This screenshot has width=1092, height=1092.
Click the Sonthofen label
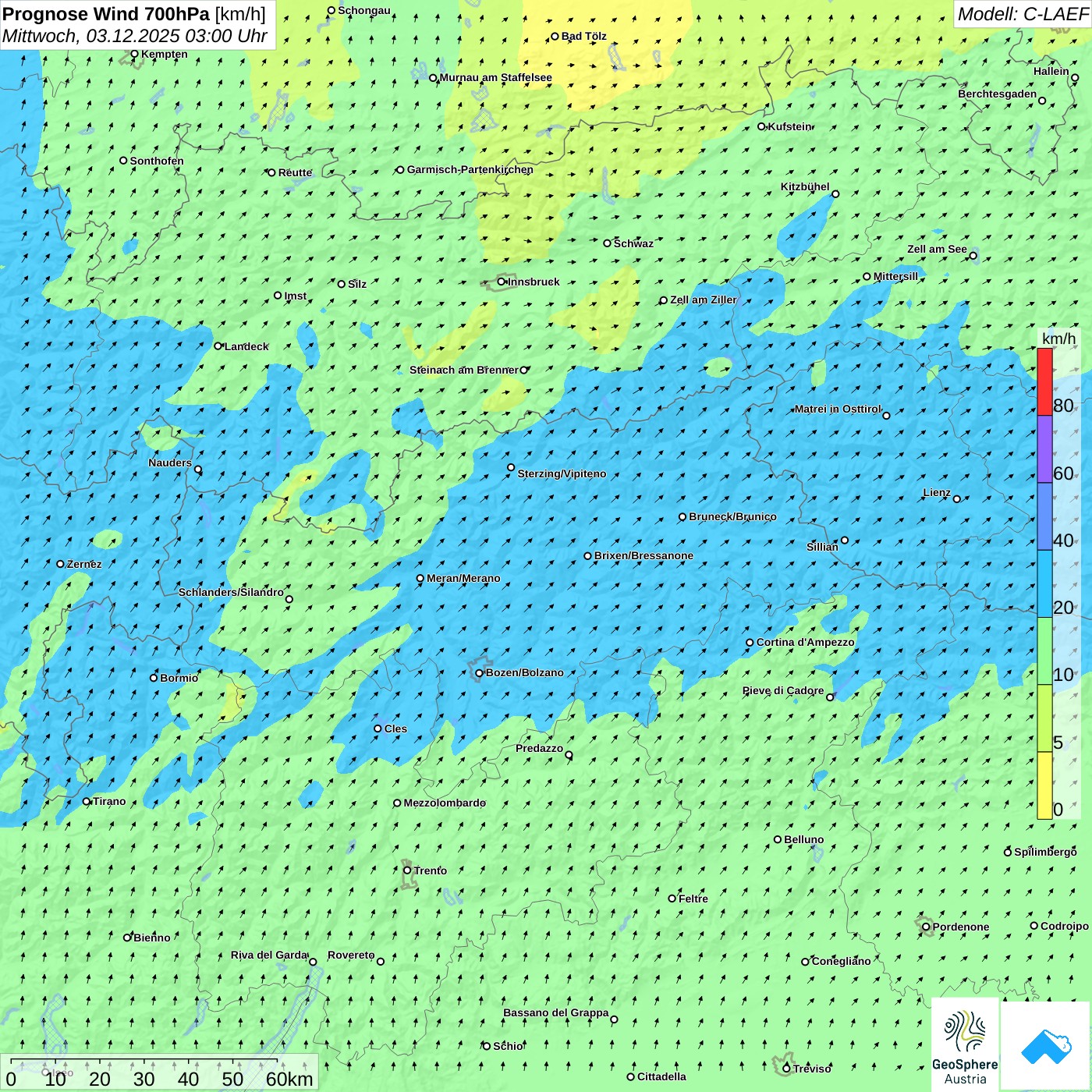157,161
